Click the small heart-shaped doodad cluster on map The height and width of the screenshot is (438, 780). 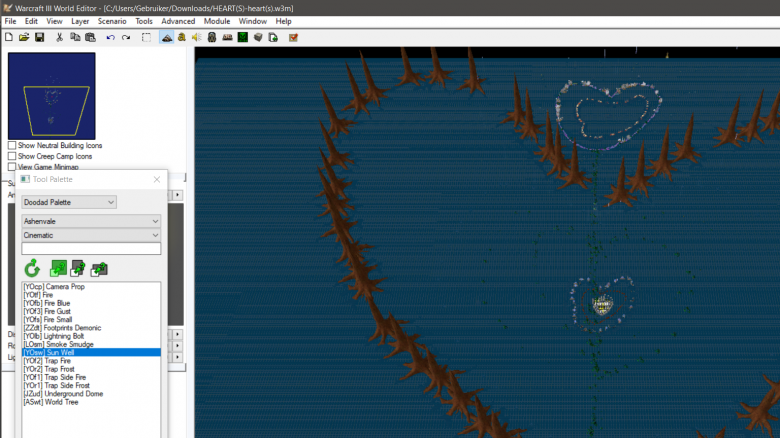pos(601,304)
